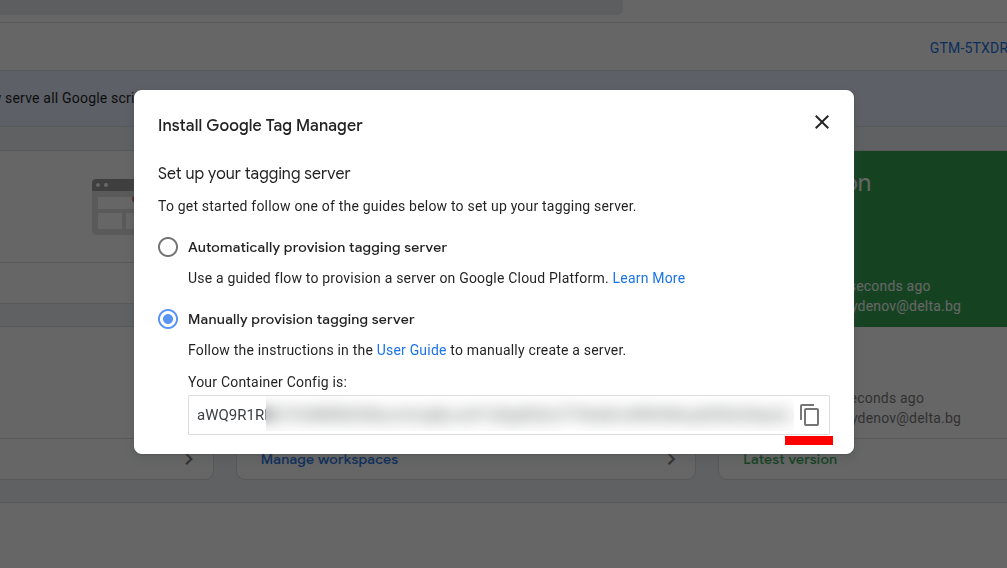Click the 'Manually provision tagging server' label
Image resolution: width=1007 pixels, height=568 pixels.
(x=301, y=319)
